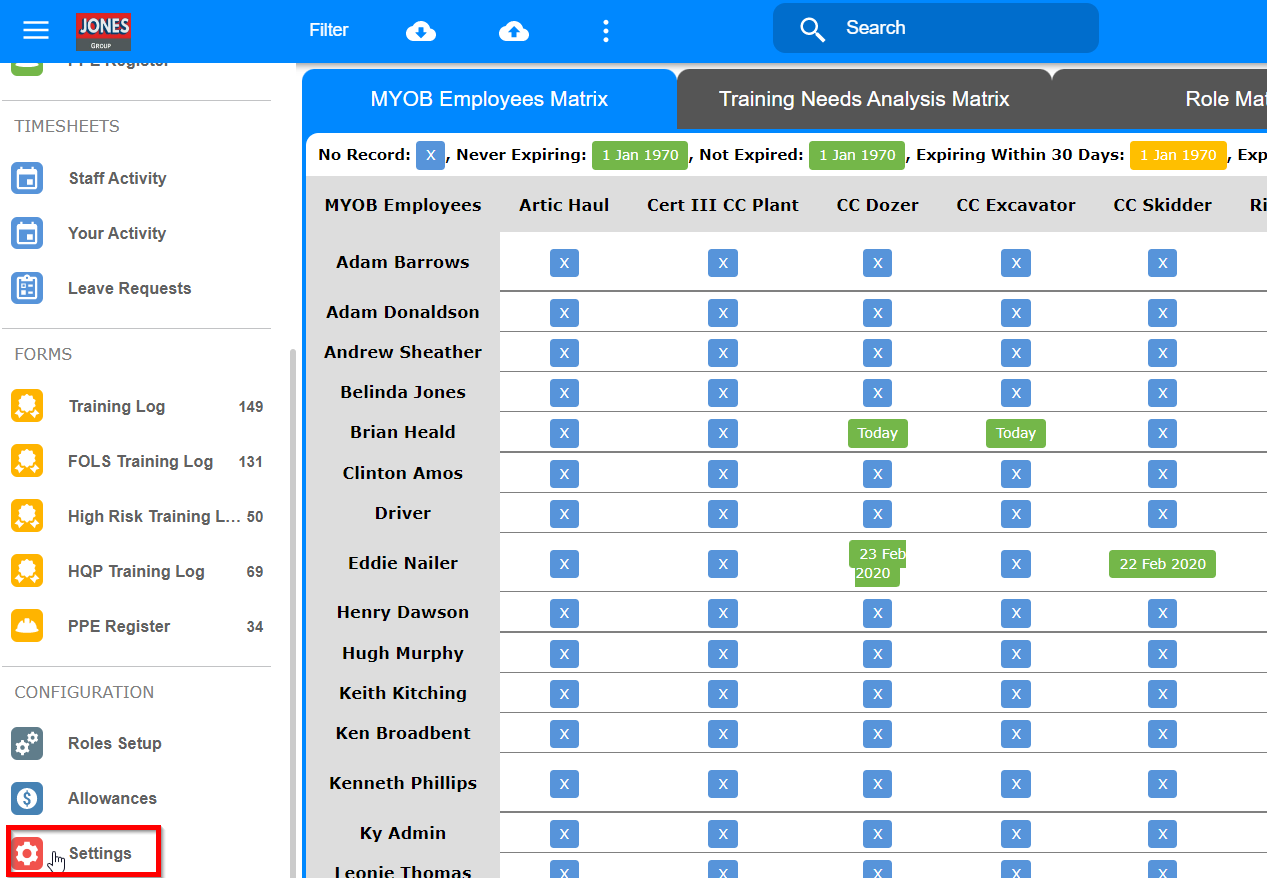Switch to Training Needs Analysis Matrix tab

(864, 99)
